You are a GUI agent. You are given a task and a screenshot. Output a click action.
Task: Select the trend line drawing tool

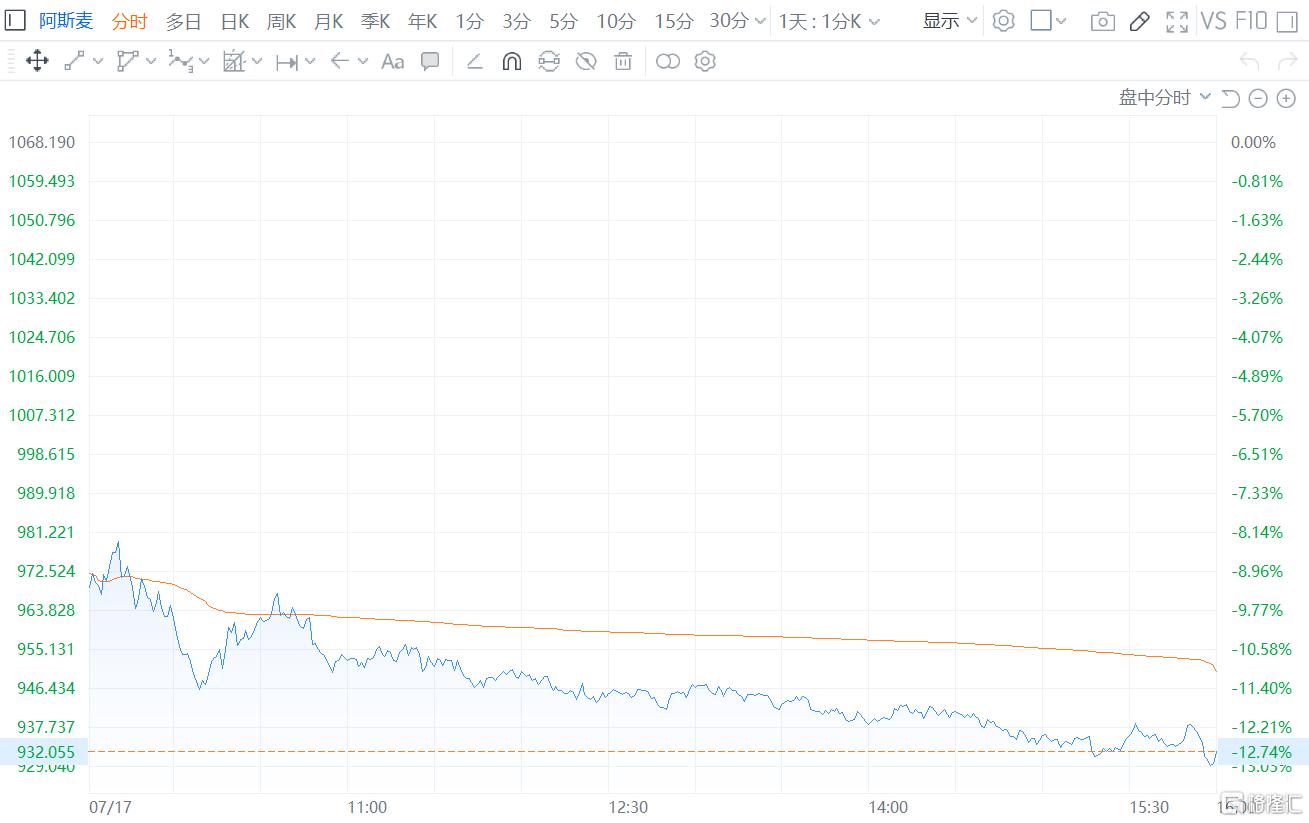pyautogui.click(x=75, y=62)
